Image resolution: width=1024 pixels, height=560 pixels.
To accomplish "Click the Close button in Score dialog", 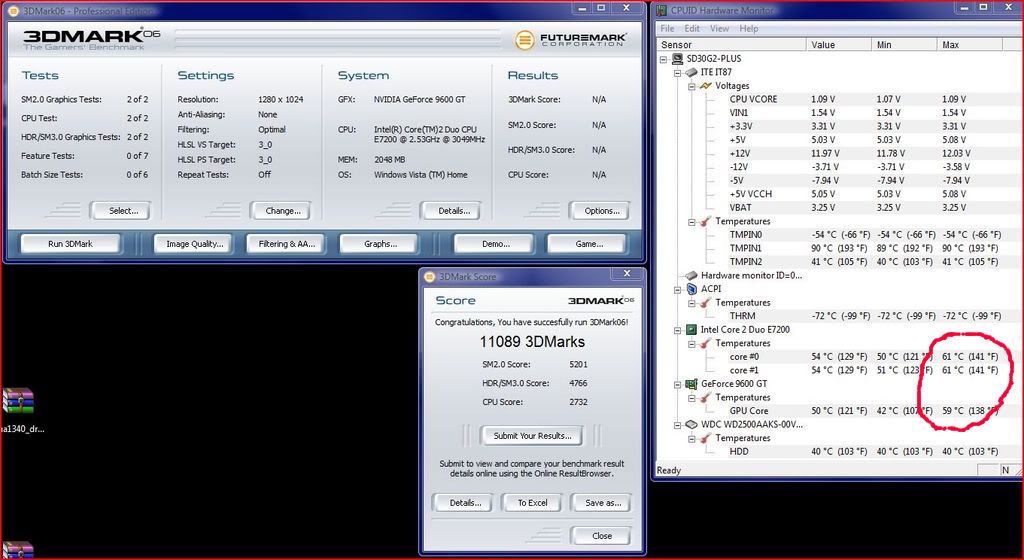I will click(x=601, y=536).
